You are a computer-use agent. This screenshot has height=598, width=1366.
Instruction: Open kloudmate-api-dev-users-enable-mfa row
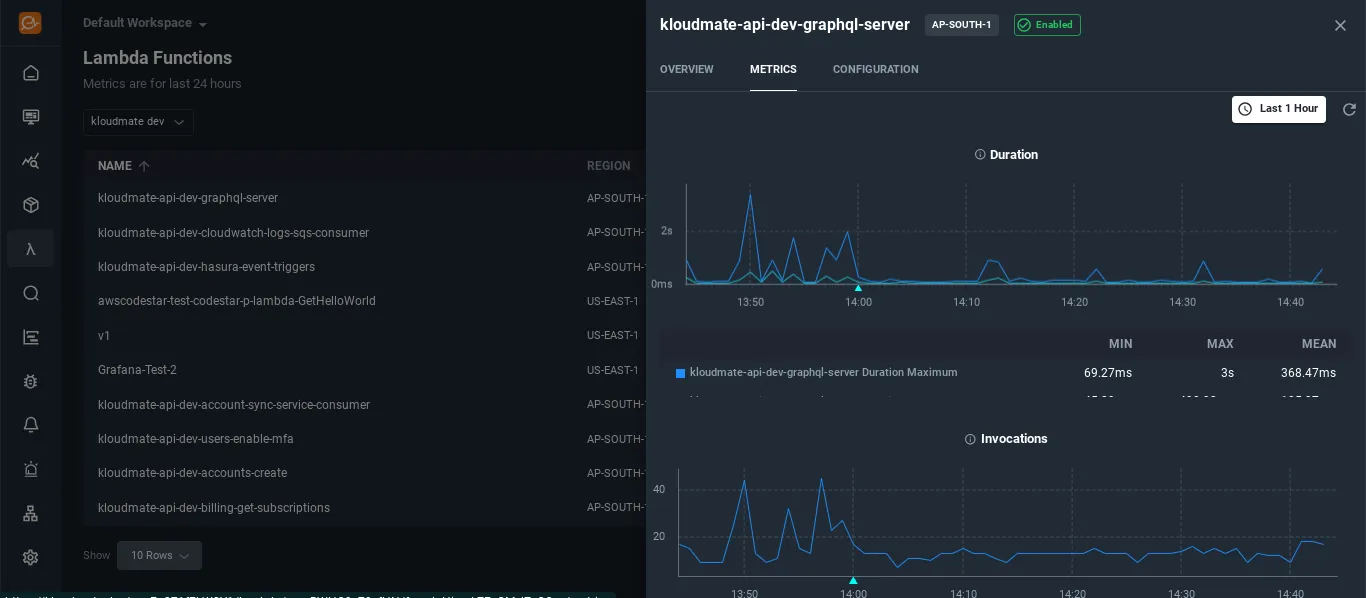point(365,439)
